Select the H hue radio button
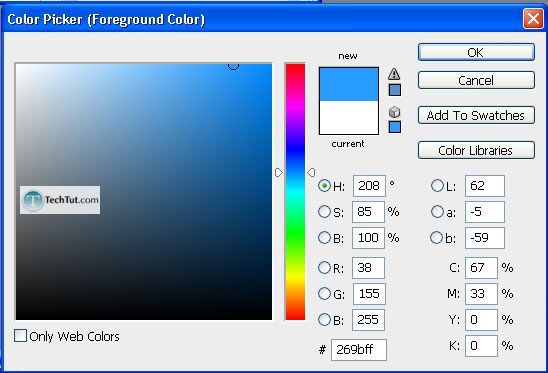 click(324, 186)
